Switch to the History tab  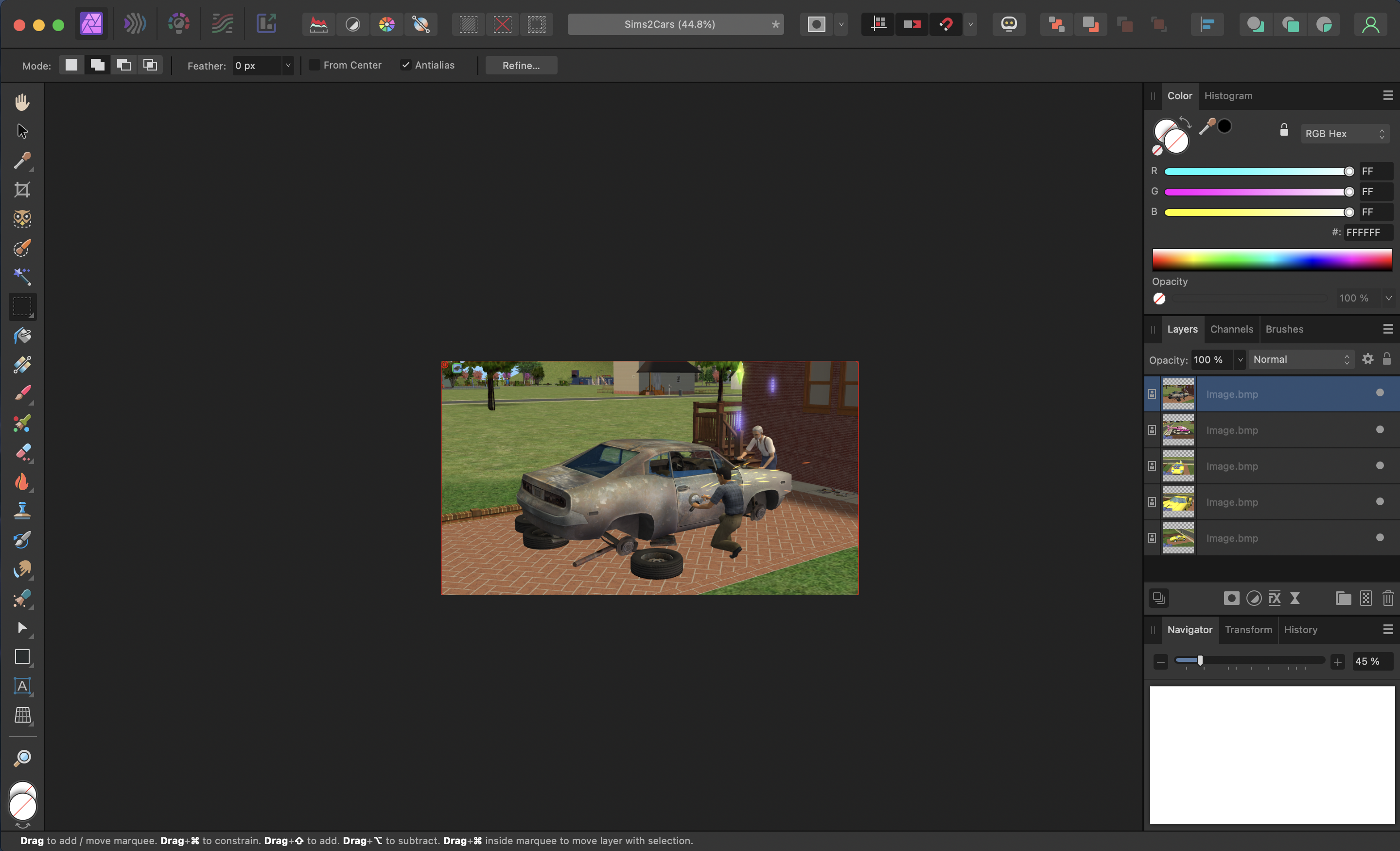click(1300, 629)
